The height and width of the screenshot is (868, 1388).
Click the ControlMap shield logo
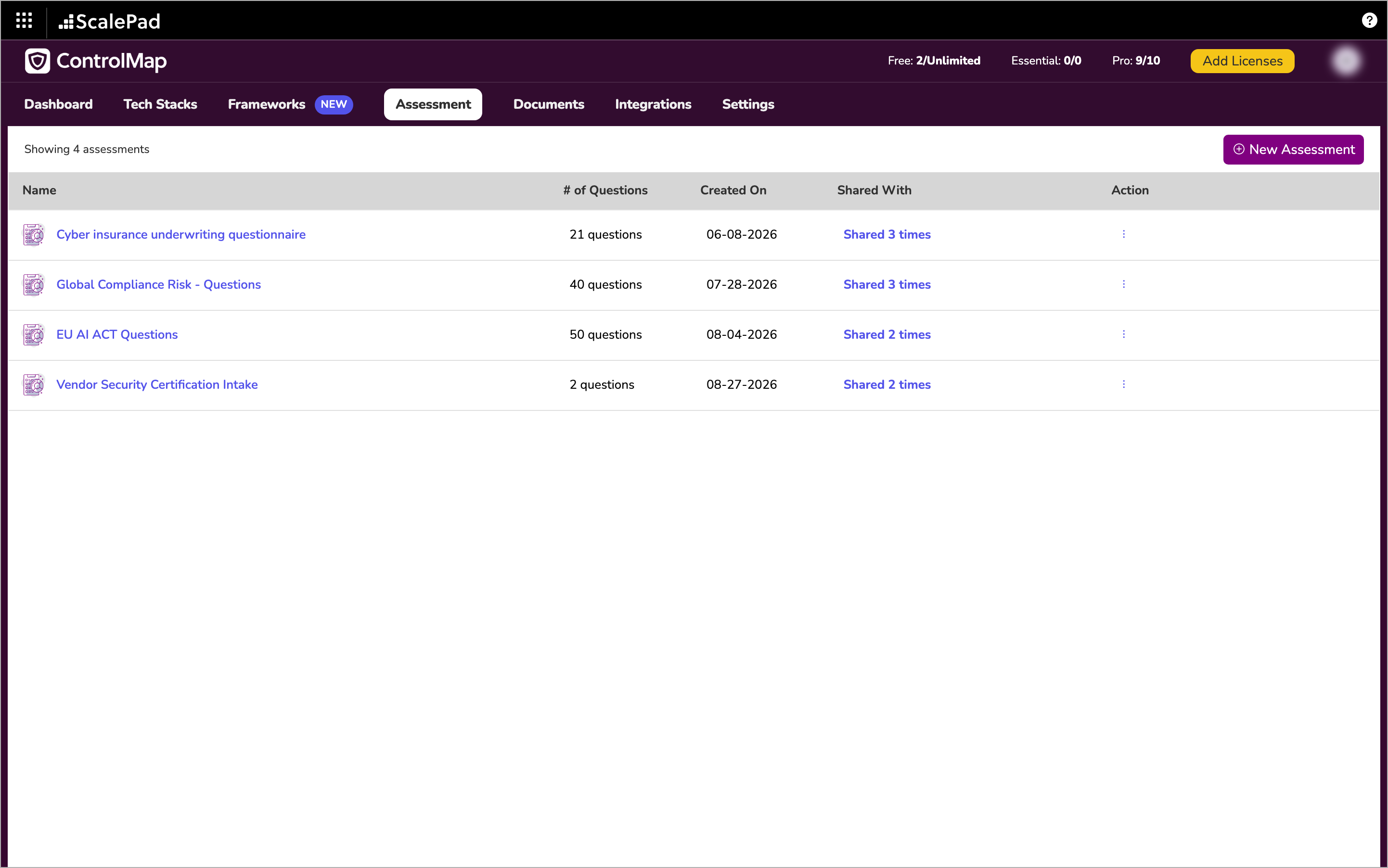tap(38, 61)
